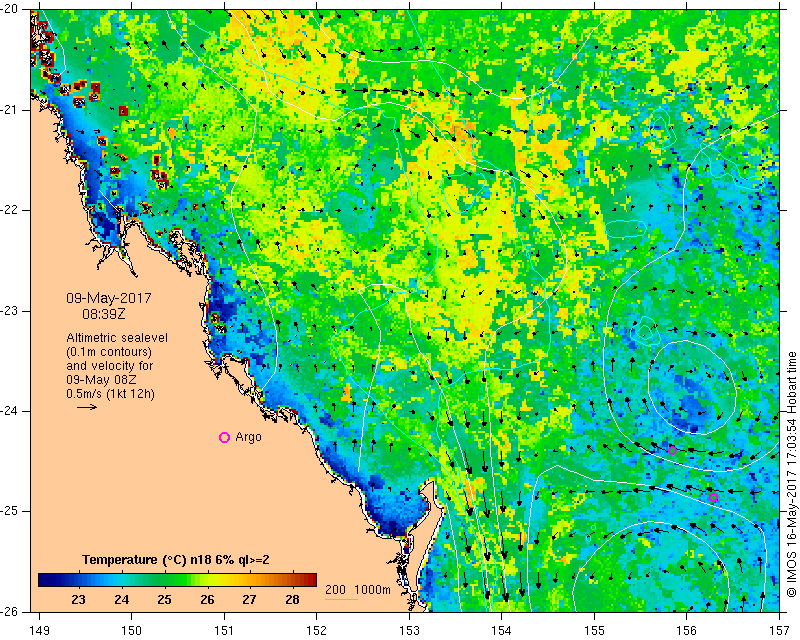This screenshot has width=800, height=640.
Task: Click the 'Argo' legend label
Action: pyautogui.click(x=248, y=437)
